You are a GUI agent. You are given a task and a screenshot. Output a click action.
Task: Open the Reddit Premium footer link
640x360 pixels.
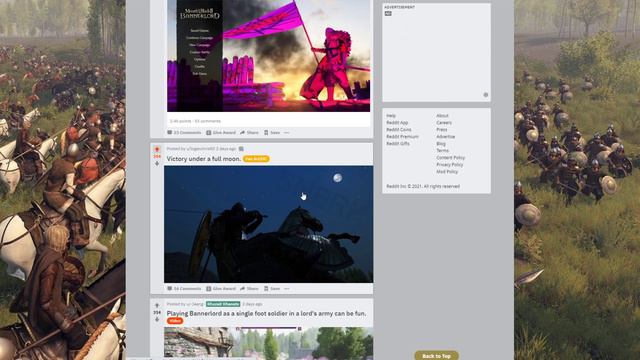pos(402,136)
